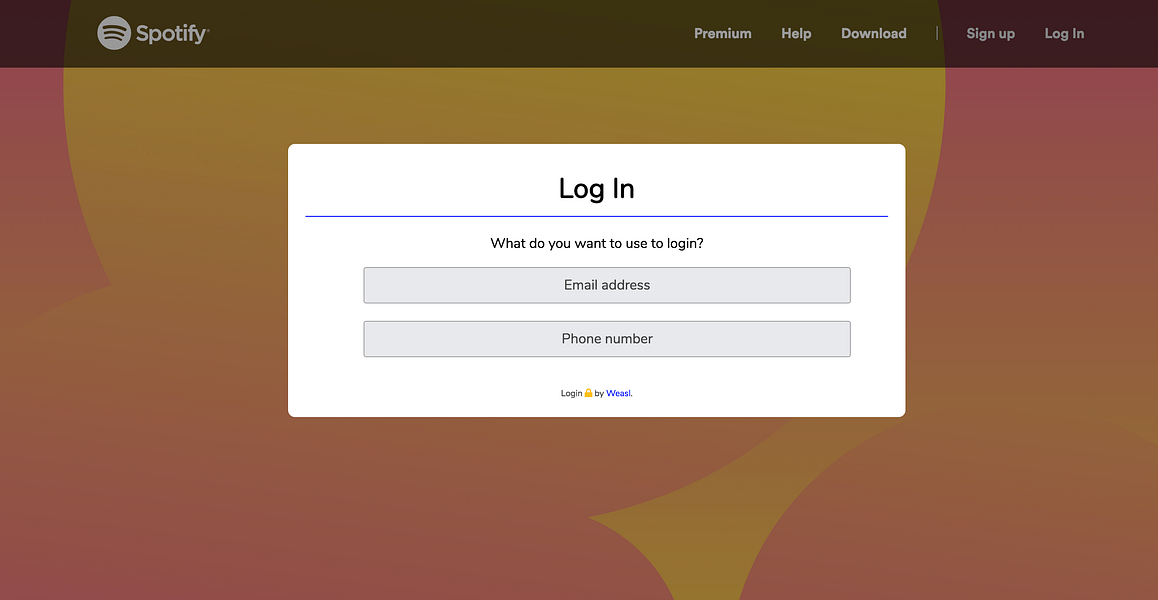
Task: Select Log In in the top navigation
Action: pyautogui.click(x=1064, y=34)
